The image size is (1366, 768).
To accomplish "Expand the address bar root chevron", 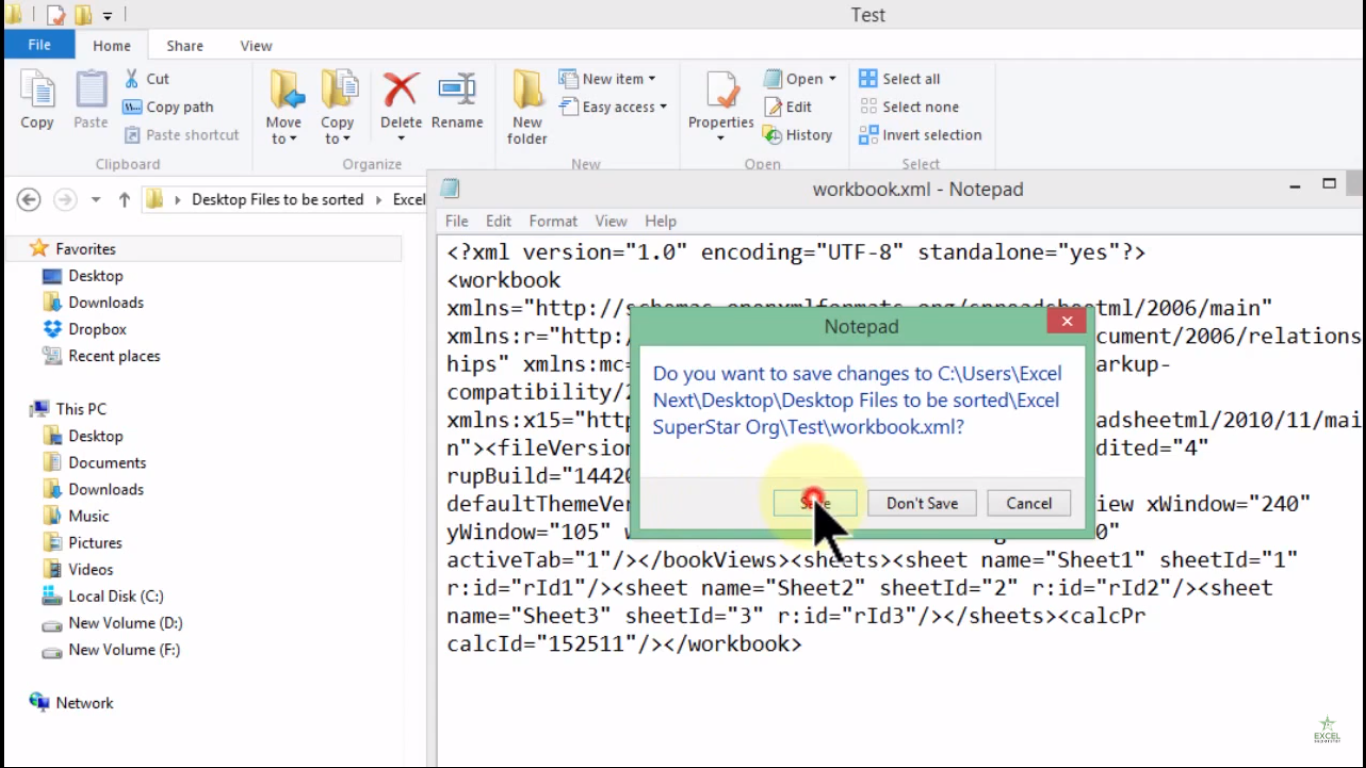I will click(178, 200).
